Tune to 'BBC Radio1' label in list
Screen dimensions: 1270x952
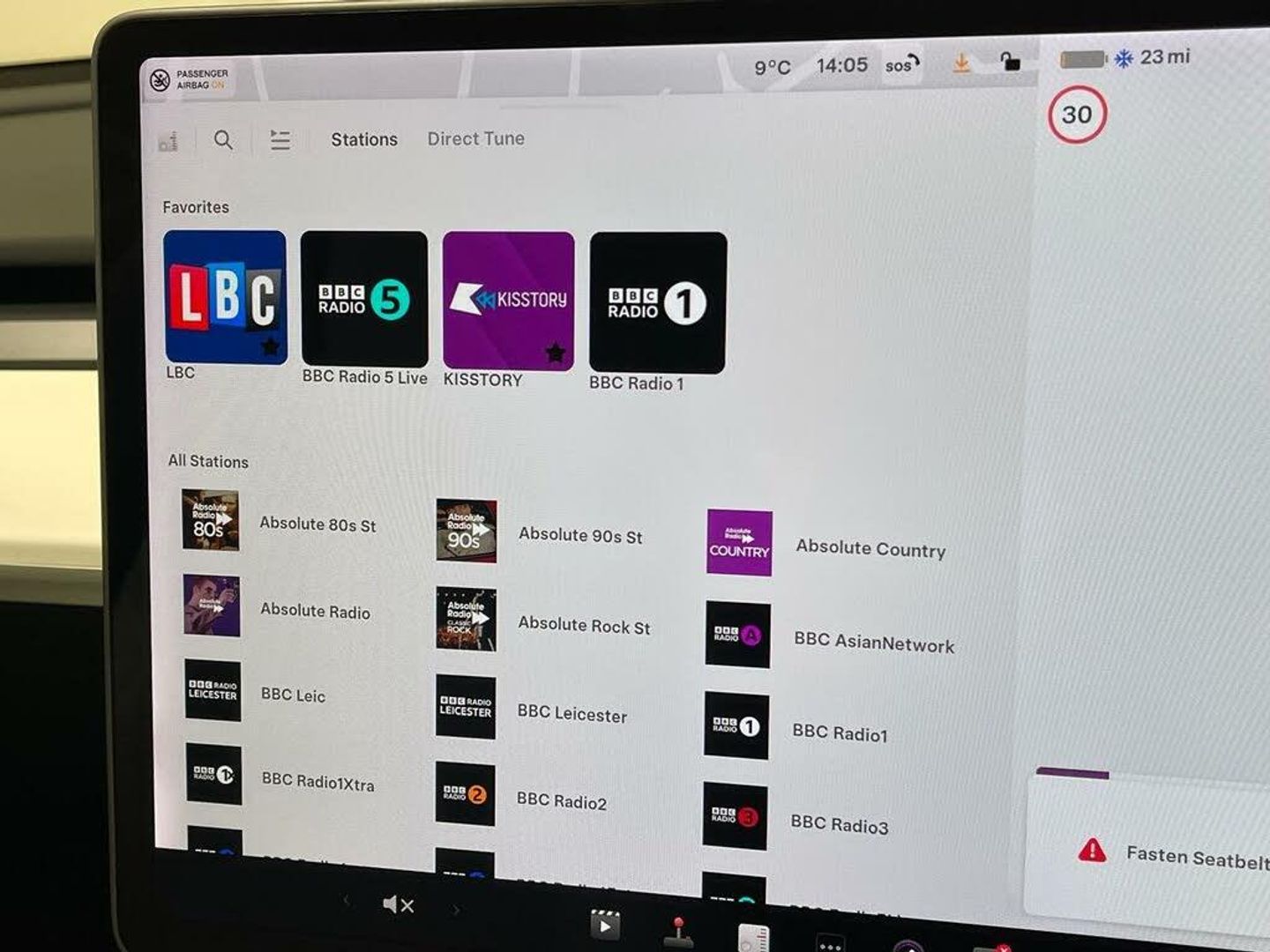tap(840, 733)
